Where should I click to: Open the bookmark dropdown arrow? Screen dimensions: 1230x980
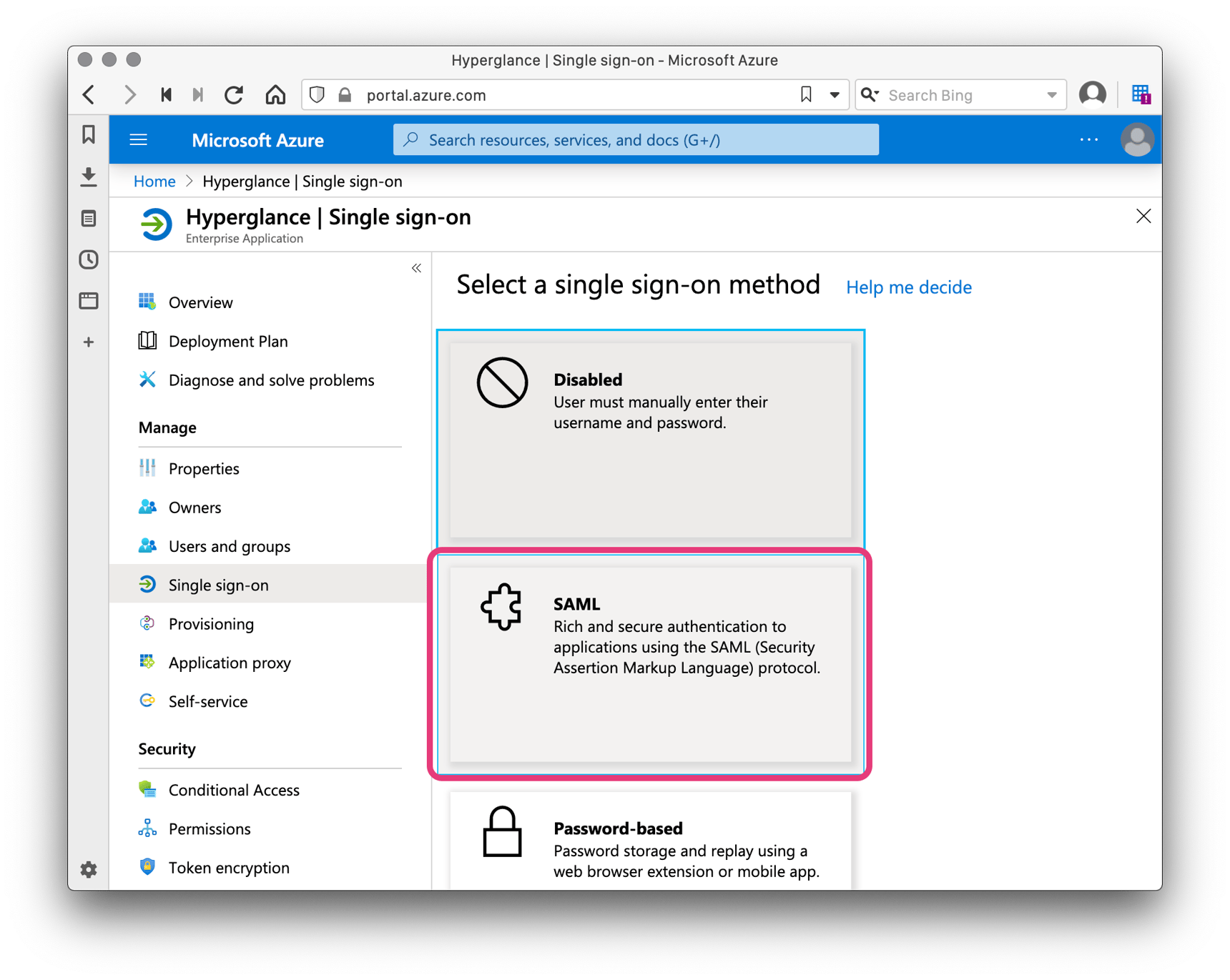point(834,94)
